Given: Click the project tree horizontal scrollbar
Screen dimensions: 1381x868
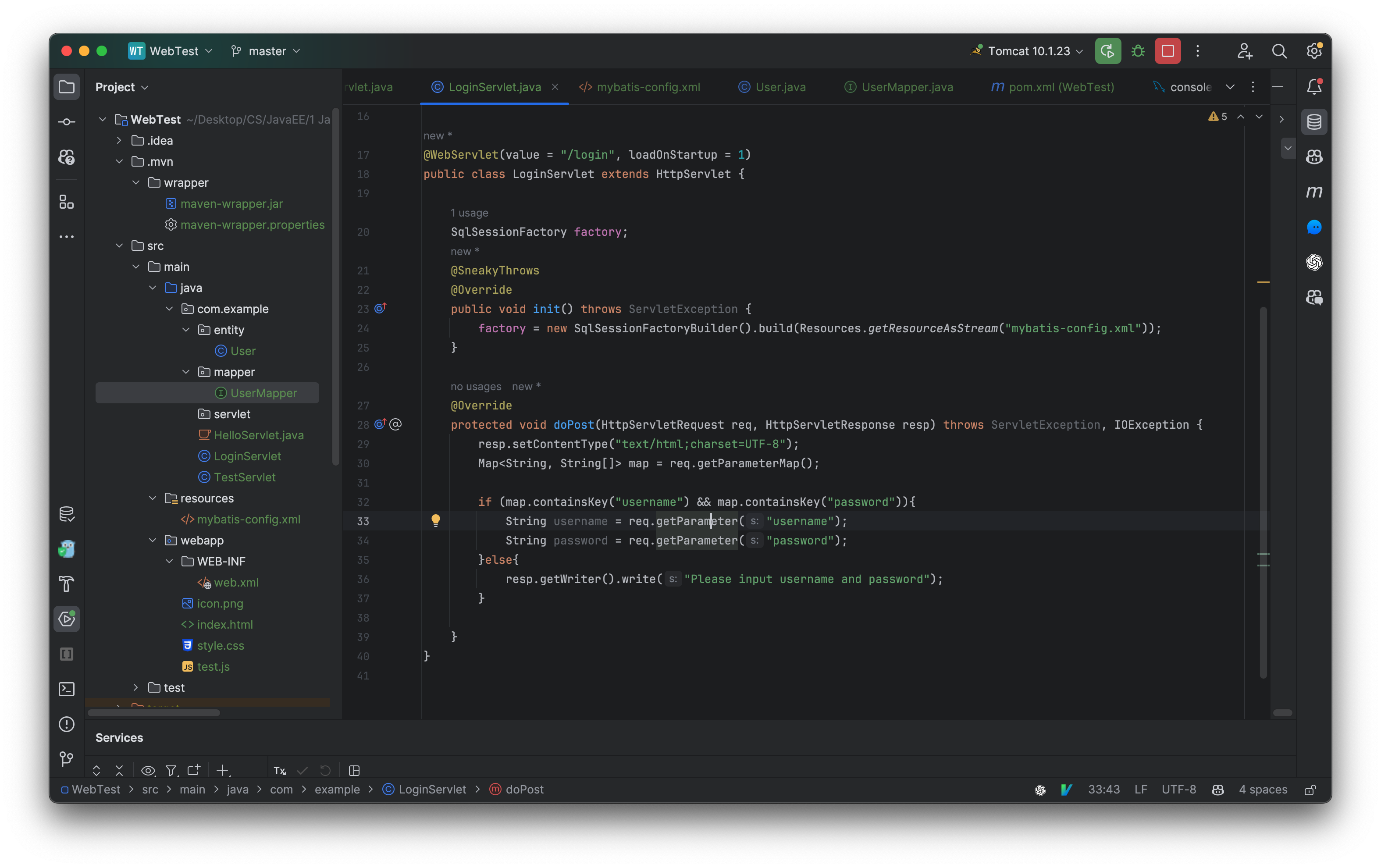Looking at the screenshot, I should 154,713.
